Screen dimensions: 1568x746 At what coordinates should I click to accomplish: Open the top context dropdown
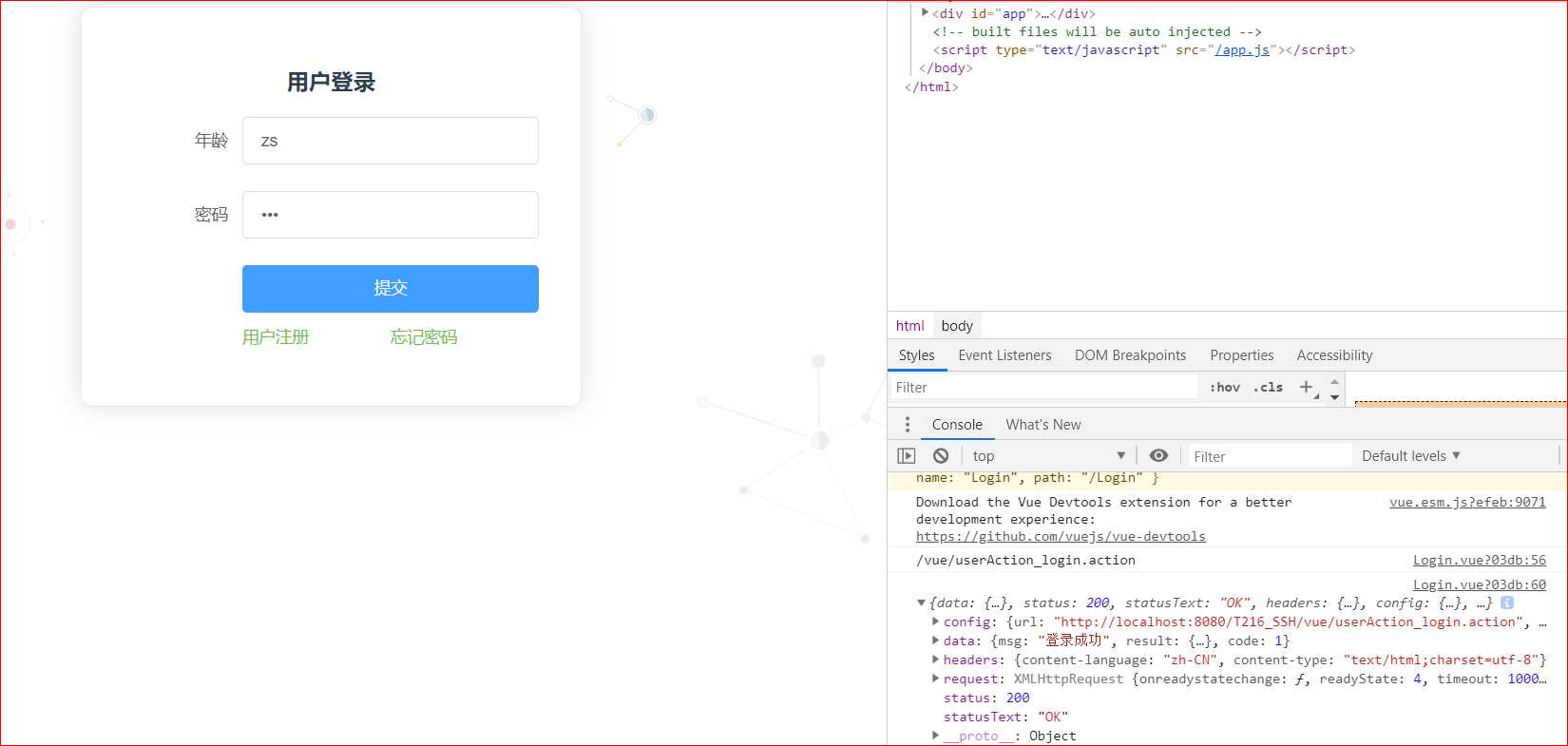coord(1049,456)
